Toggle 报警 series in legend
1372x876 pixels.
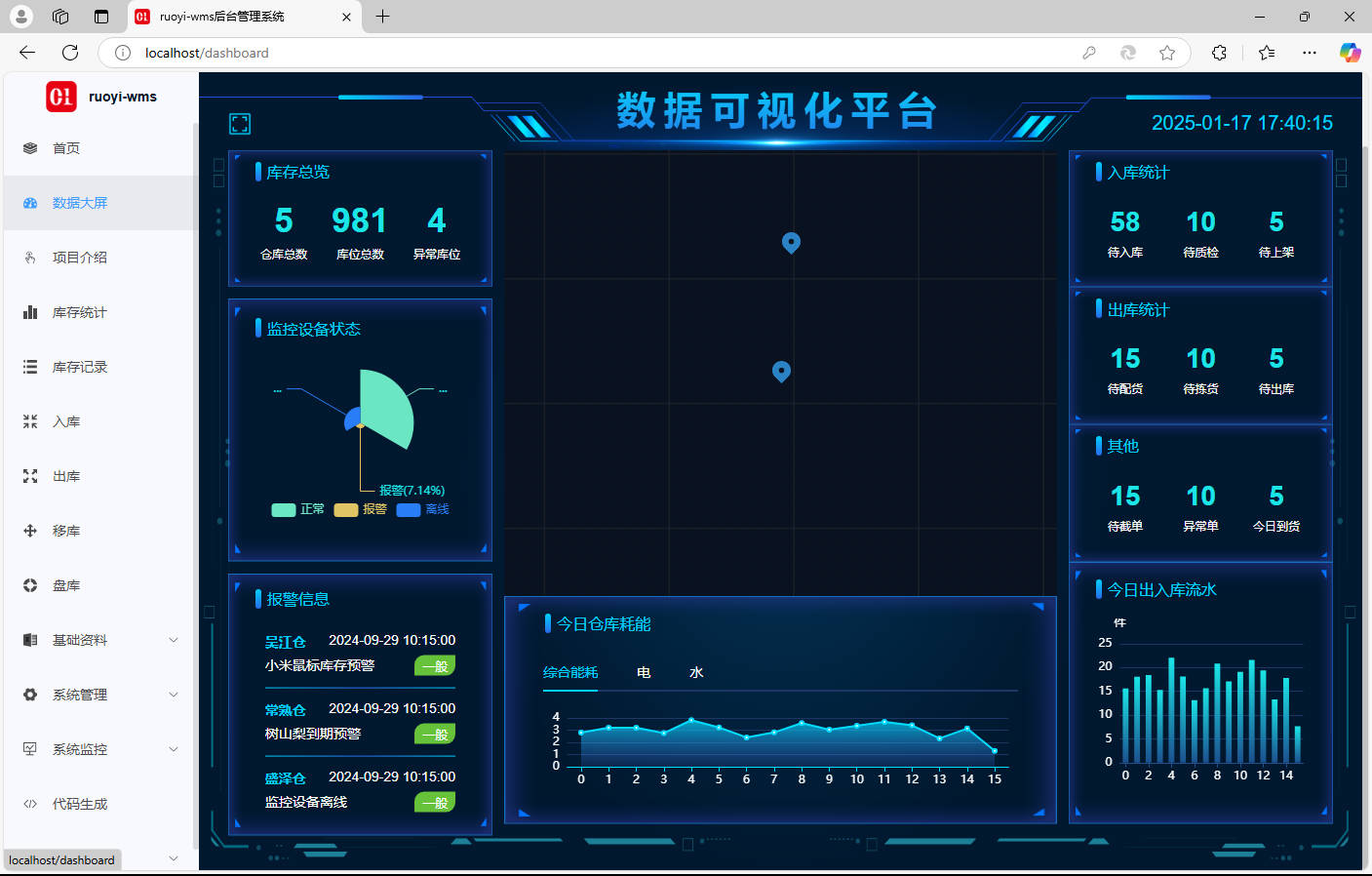361,509
